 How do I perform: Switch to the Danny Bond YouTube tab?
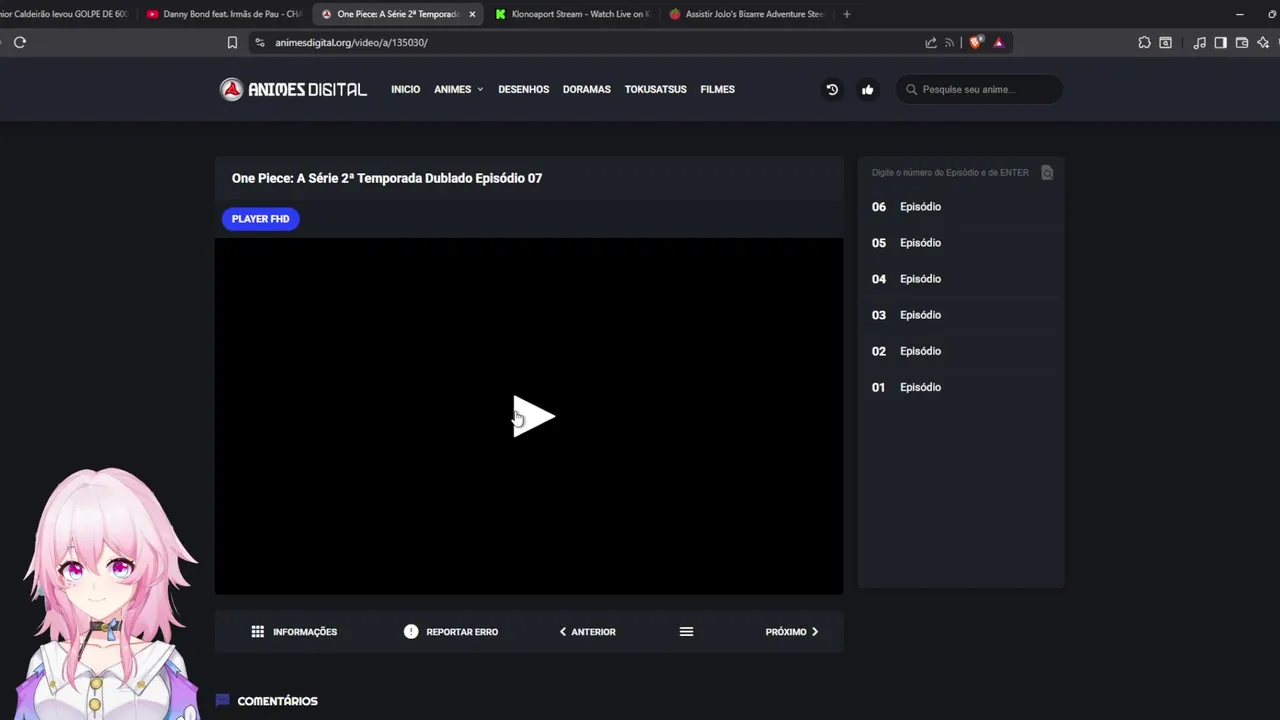(x=224, y=14)
